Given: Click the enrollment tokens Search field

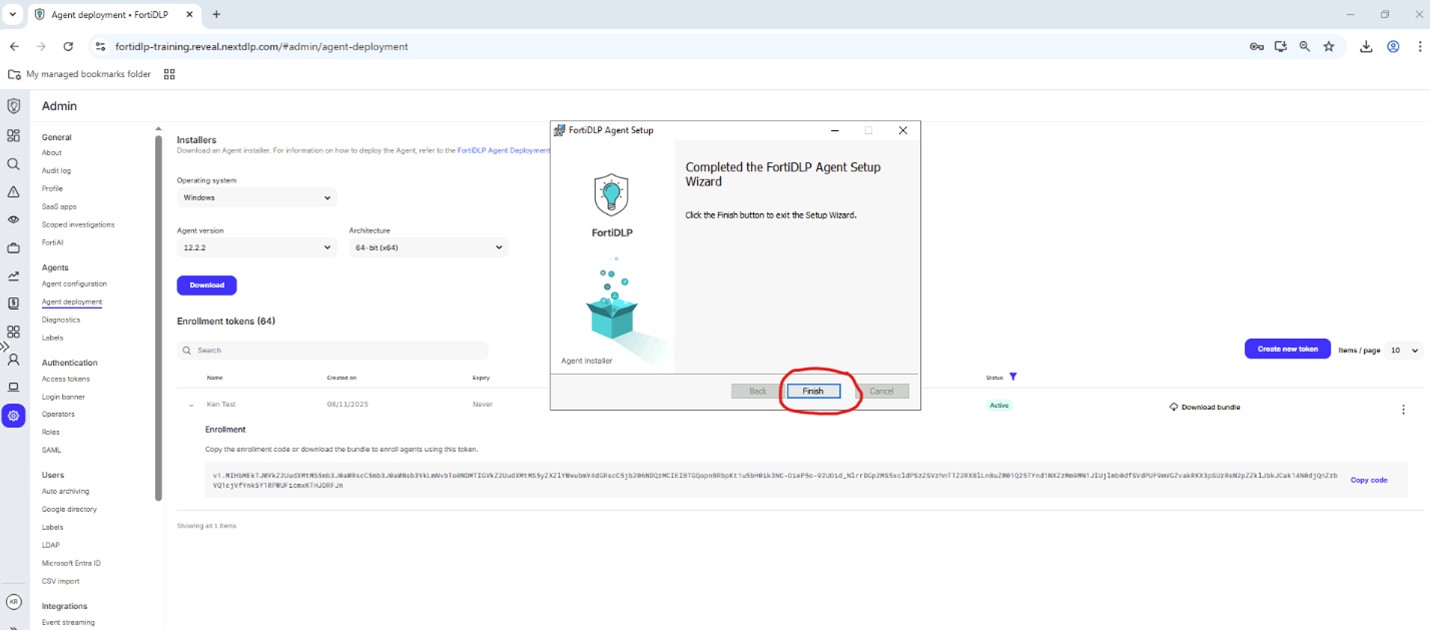Looking at the screenshot, I should 333,350.
